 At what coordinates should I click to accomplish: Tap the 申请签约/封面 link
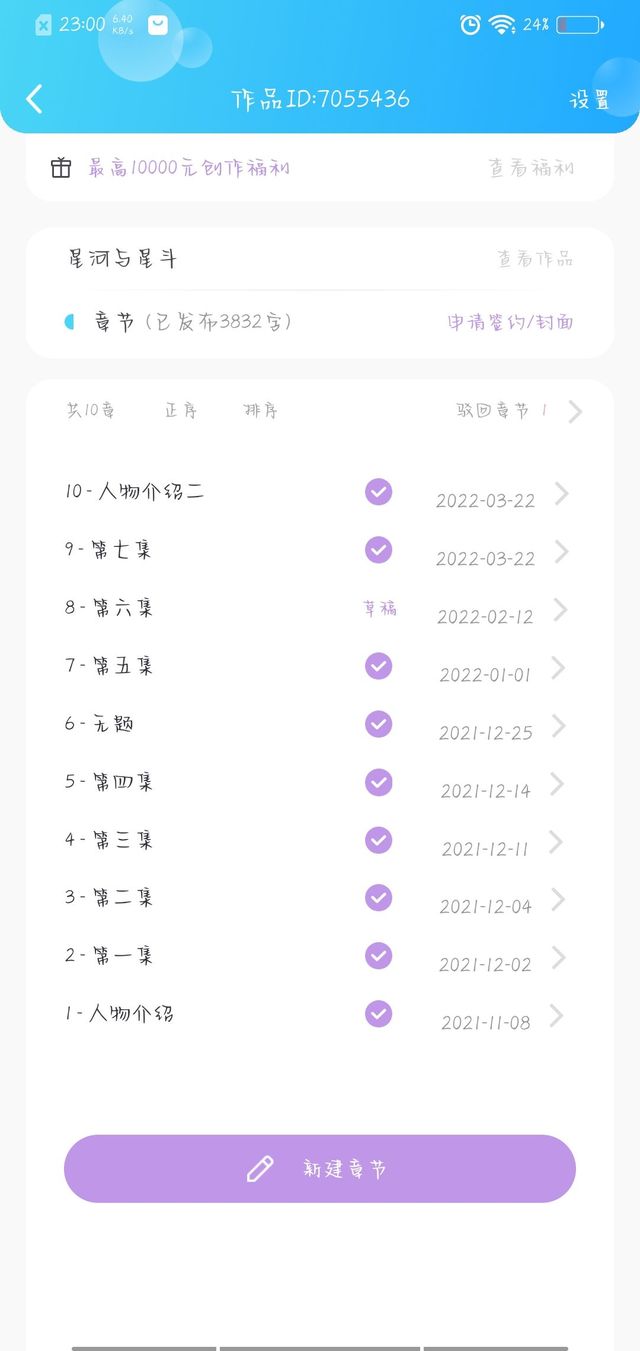tap(511, 322)
